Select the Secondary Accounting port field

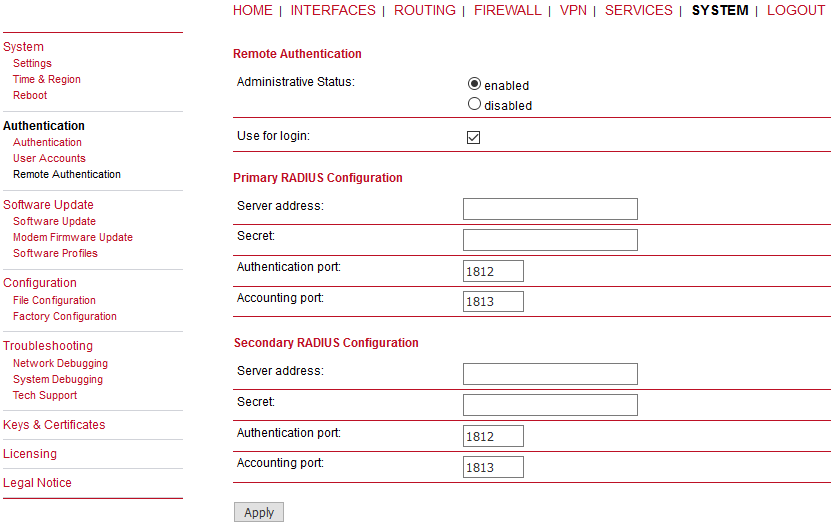point(493,467)
